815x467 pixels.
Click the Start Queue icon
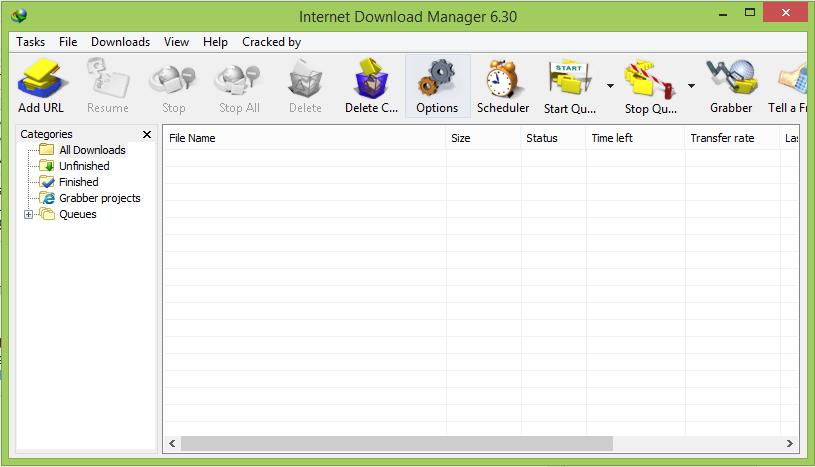click(570, 79)
